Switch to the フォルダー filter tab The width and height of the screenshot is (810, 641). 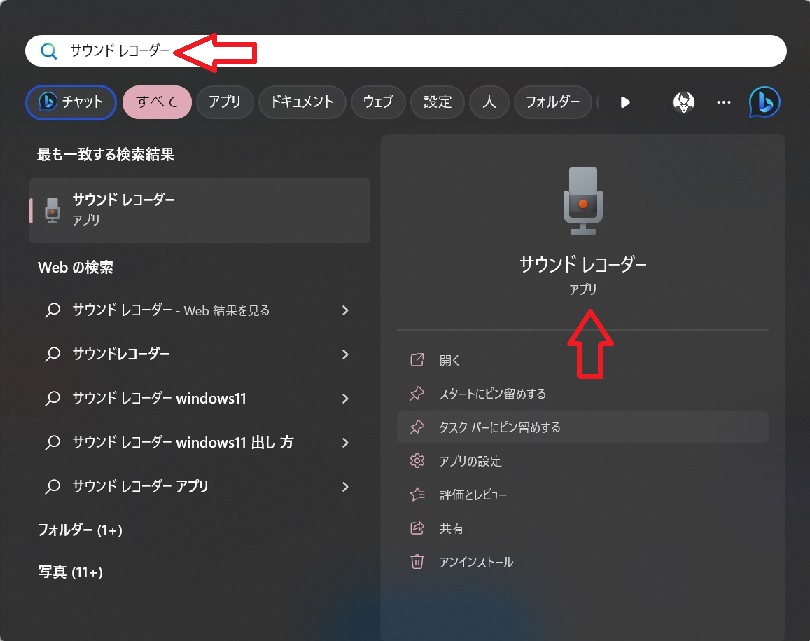coord(553,102)
